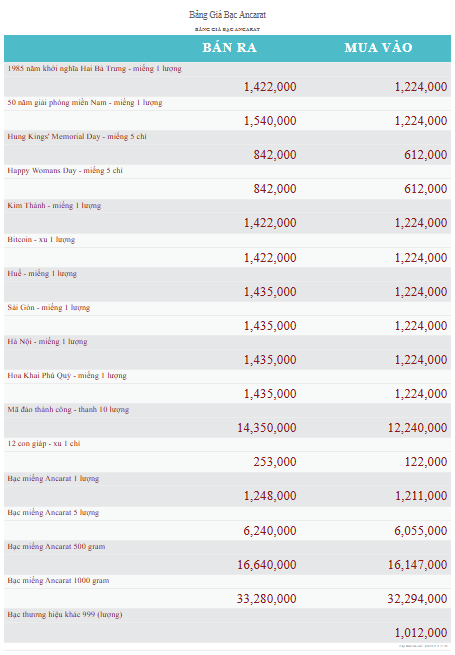
Task: Click the Mã đáo thành công selling price 14,350,000
Action: coord(267,428)
